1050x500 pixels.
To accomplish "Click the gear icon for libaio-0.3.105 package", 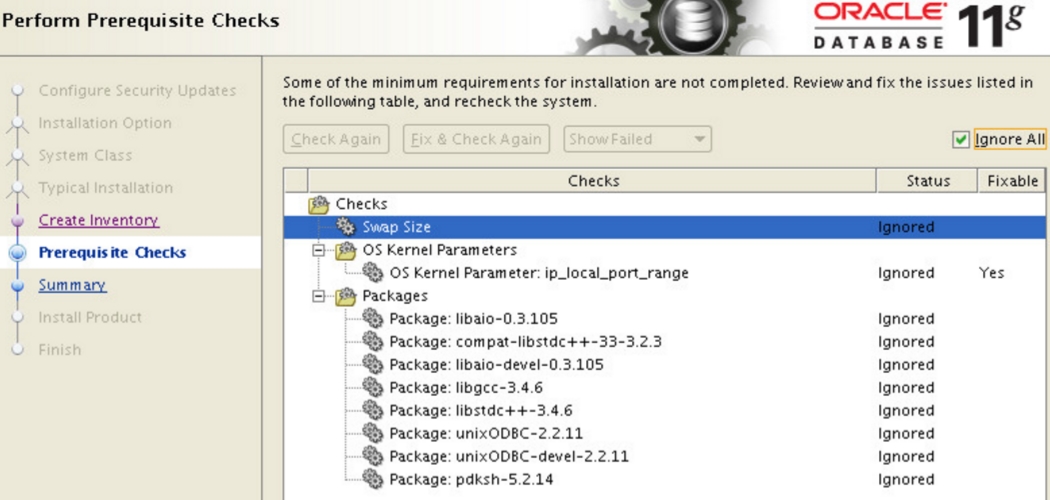I will click(x=374, y=319).
